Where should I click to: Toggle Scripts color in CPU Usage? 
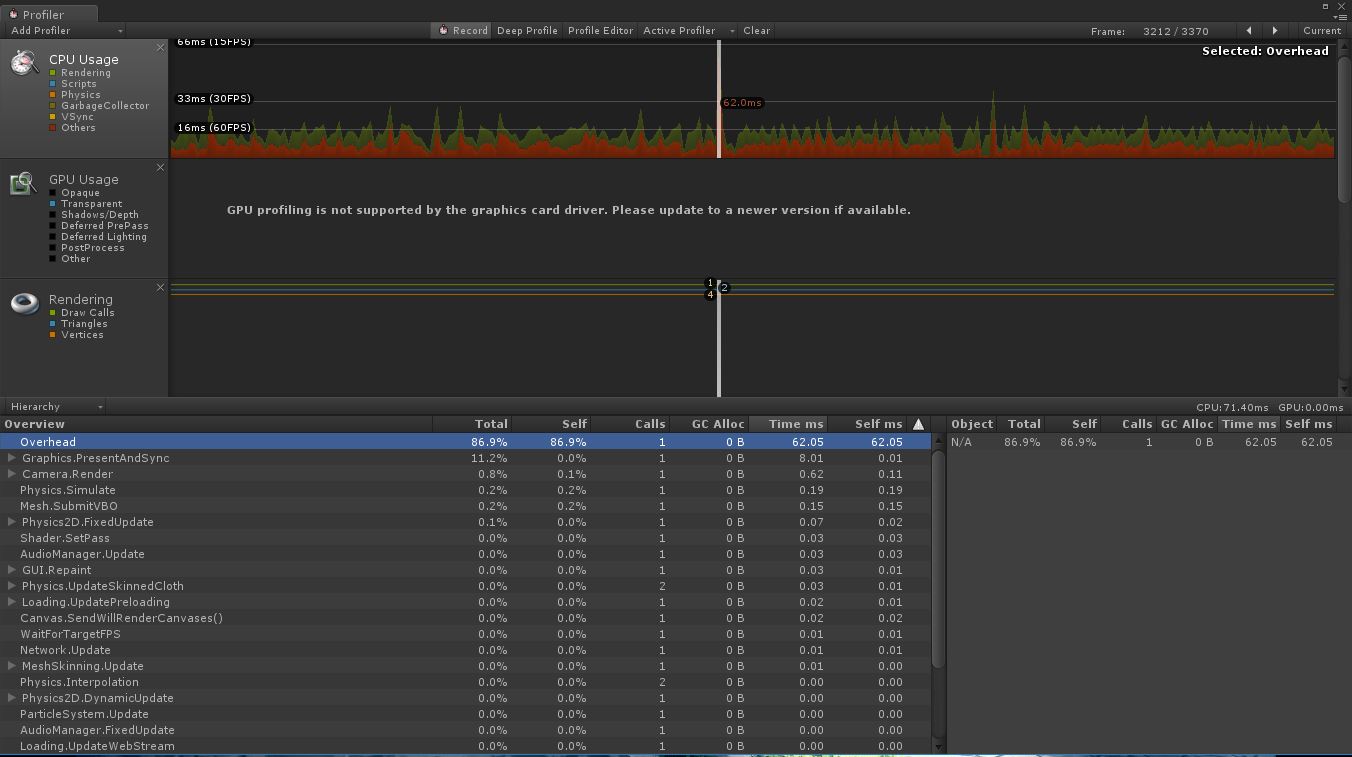53,84
